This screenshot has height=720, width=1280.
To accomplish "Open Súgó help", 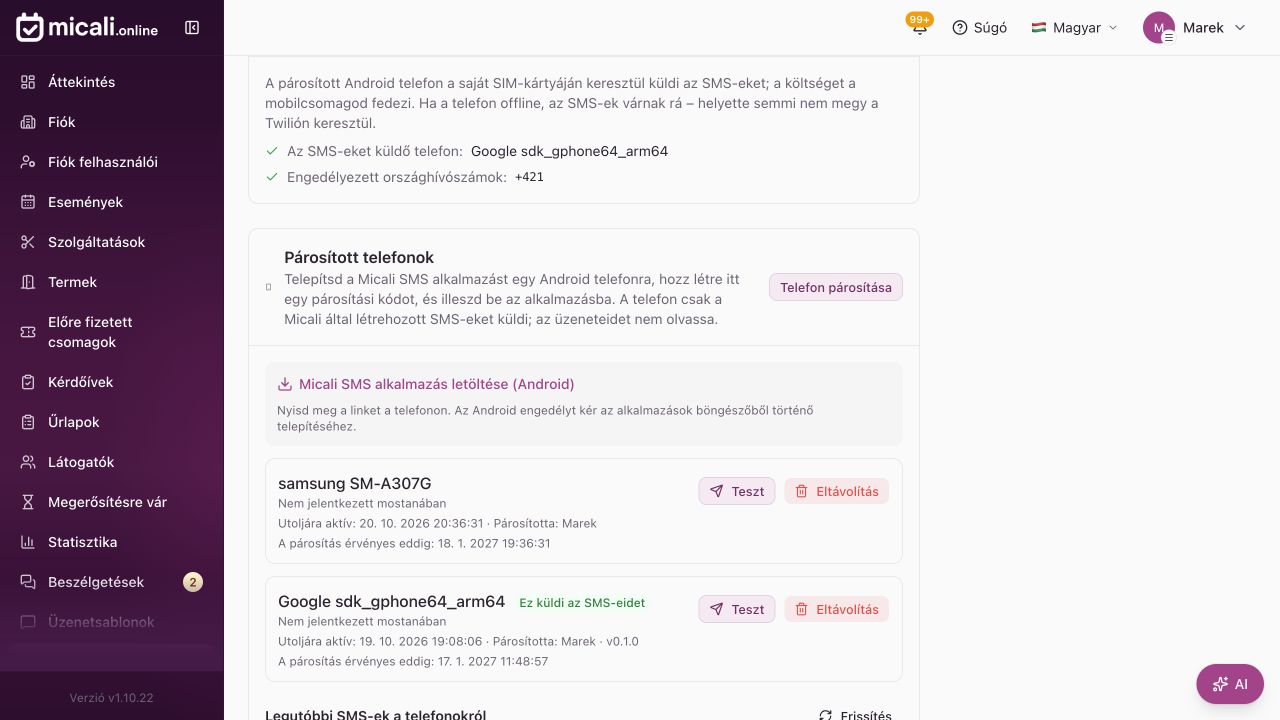I will click(979, 28).
